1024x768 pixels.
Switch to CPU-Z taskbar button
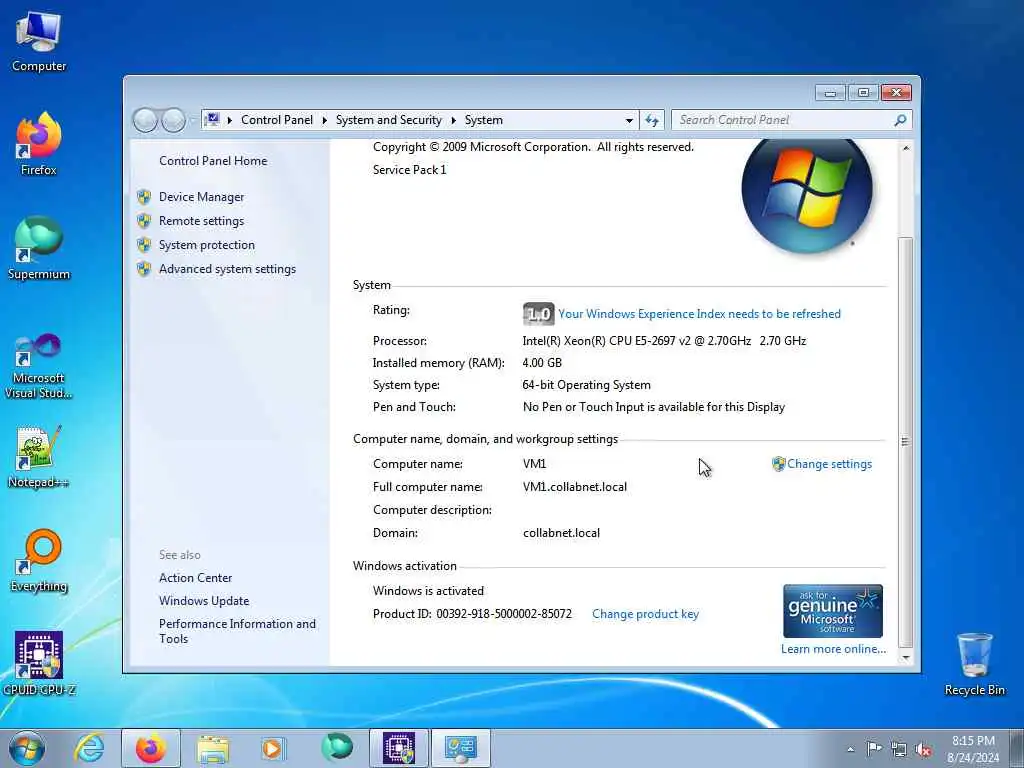399,748
